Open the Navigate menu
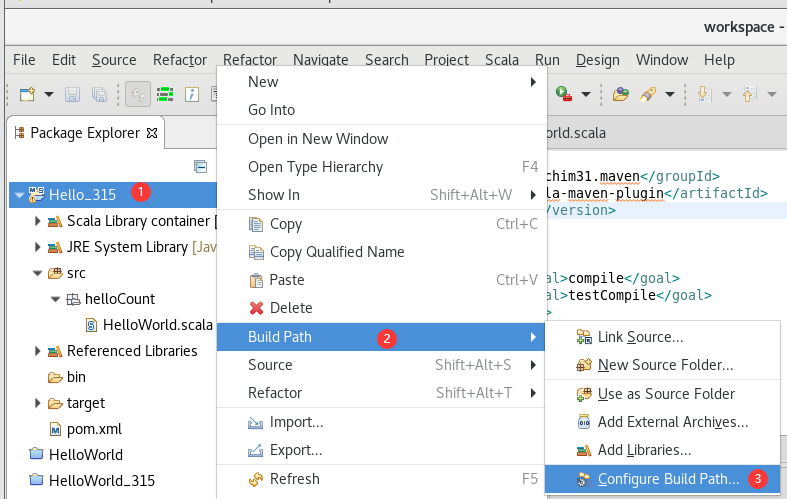787x499 pixels. [x=321, y=60]
